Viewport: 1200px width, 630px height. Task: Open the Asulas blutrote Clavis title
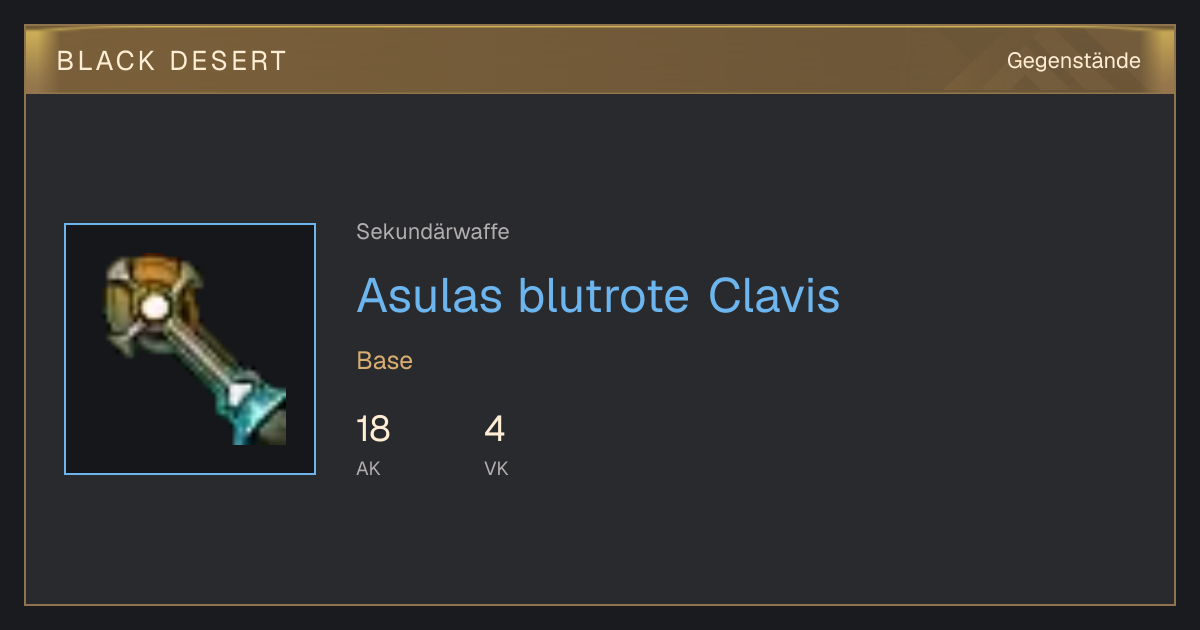tap(598, 295)
